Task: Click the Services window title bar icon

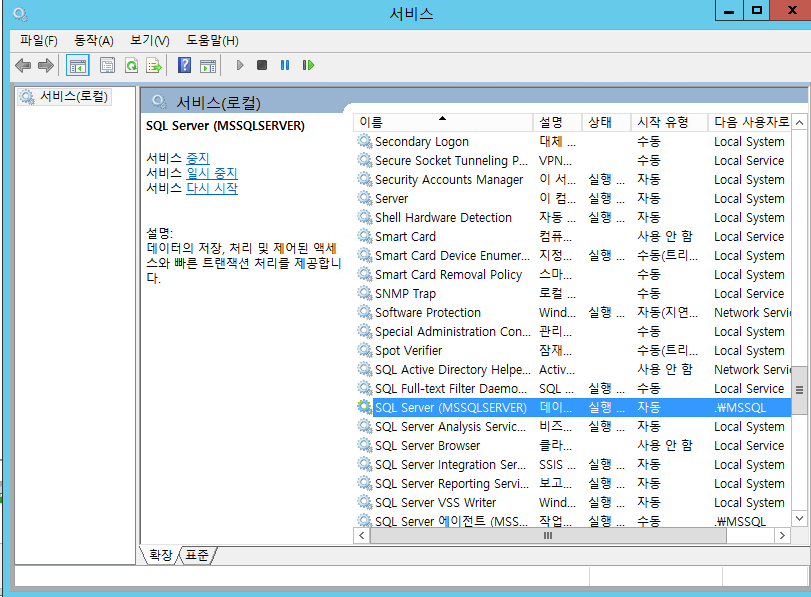Action: click(x=20, y=14)
